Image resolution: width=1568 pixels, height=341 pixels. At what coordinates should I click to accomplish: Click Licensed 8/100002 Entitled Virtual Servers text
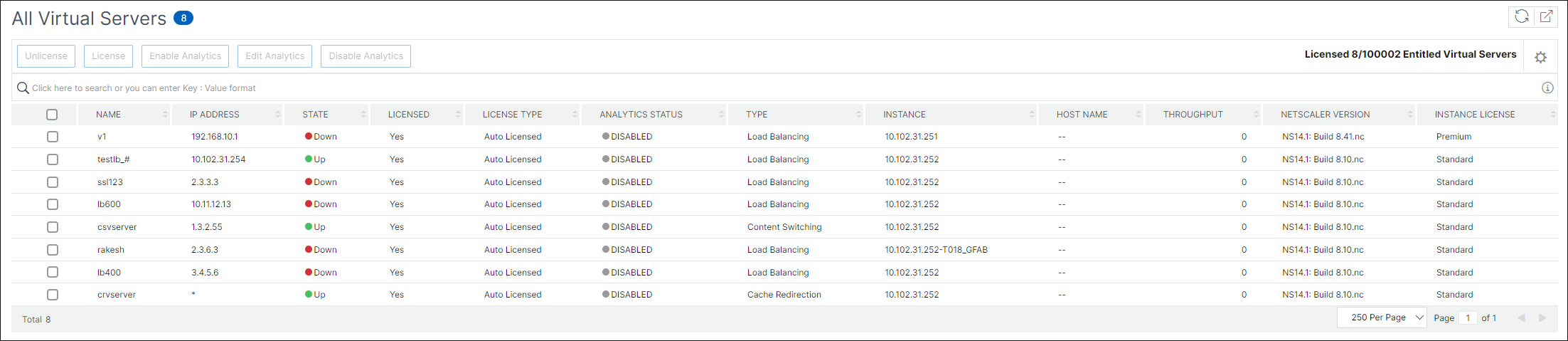click(1411, 54)
